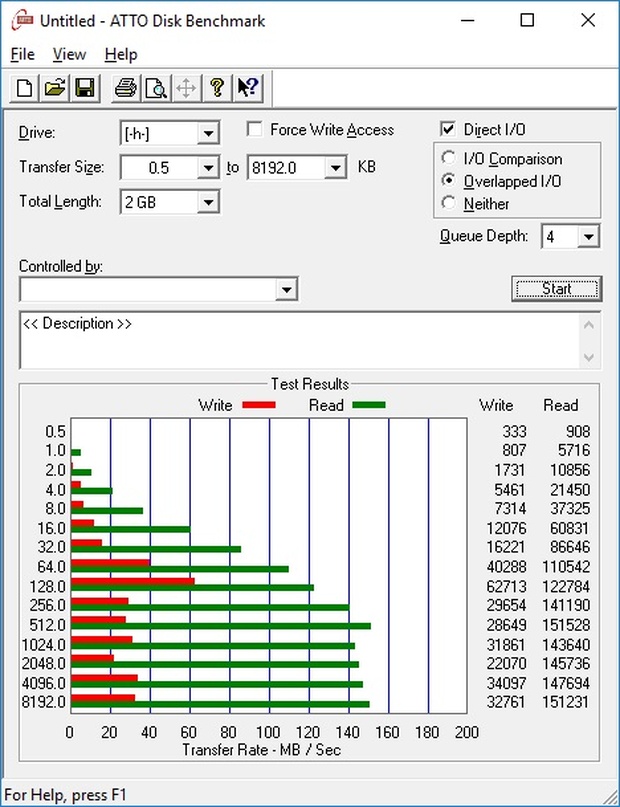The width and height of the screenshot is (620, 807).
Task: Click the 512.0 green read bar
Action: tap(221, 626)
